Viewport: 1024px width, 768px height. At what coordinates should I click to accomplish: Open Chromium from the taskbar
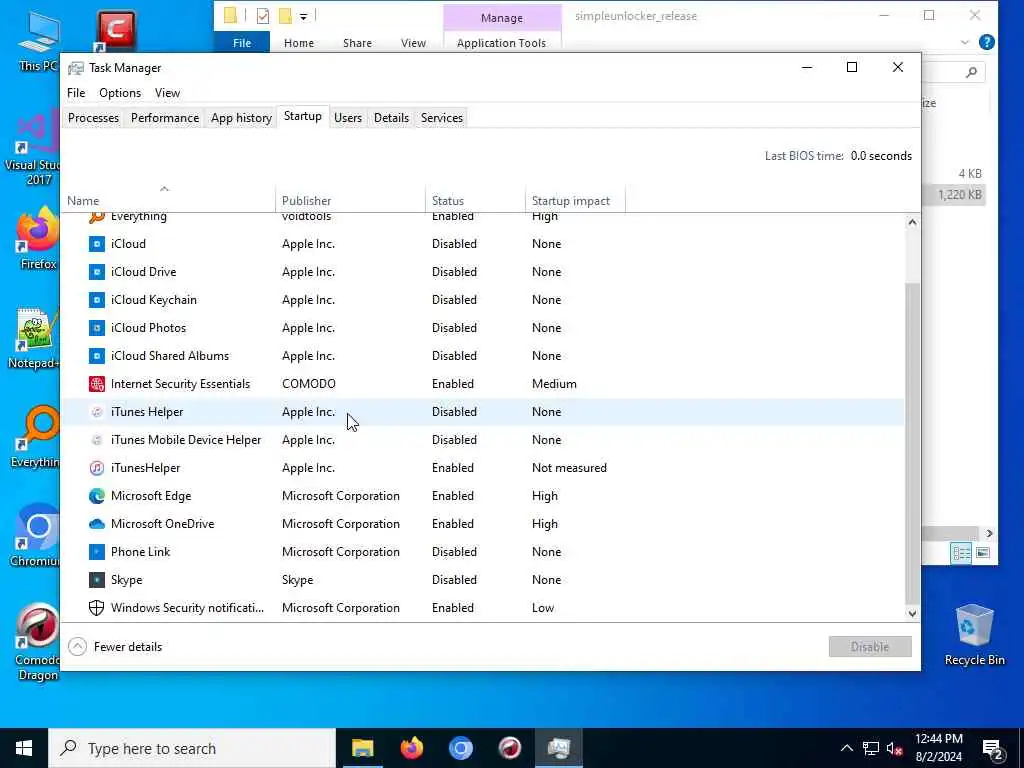(x=460, y=748)
